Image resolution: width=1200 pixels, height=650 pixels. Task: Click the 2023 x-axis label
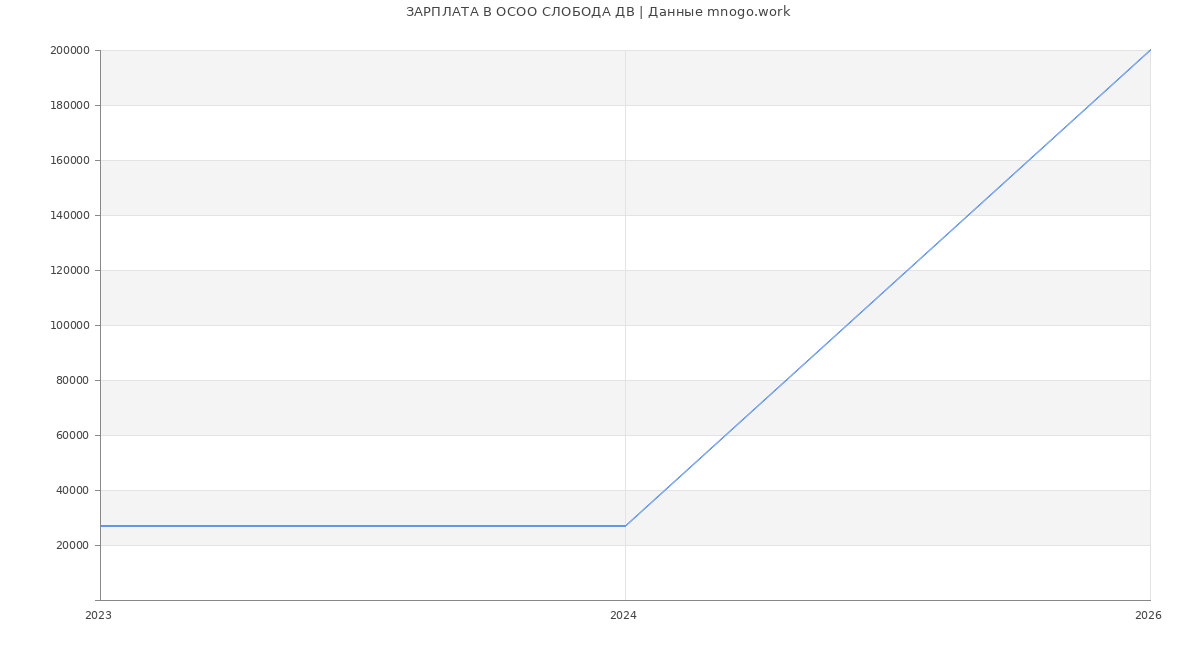click(x=98, y=616)
